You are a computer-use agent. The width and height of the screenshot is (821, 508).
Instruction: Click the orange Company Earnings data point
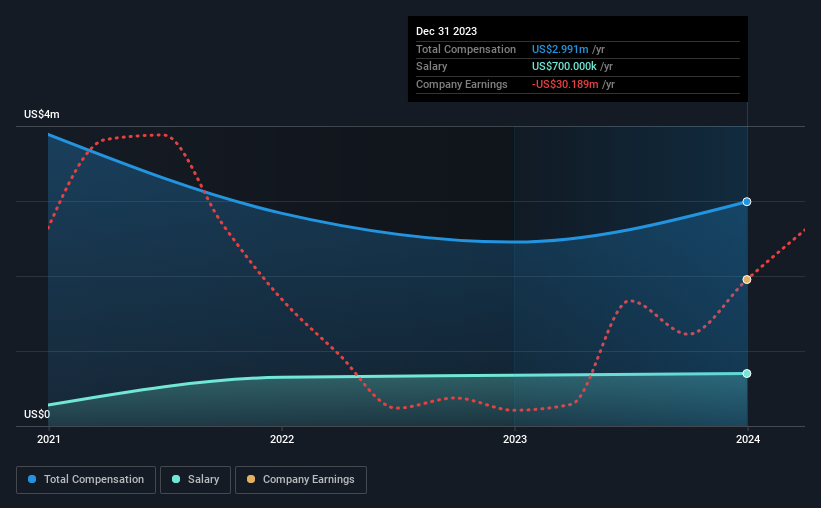coord(747,280)
